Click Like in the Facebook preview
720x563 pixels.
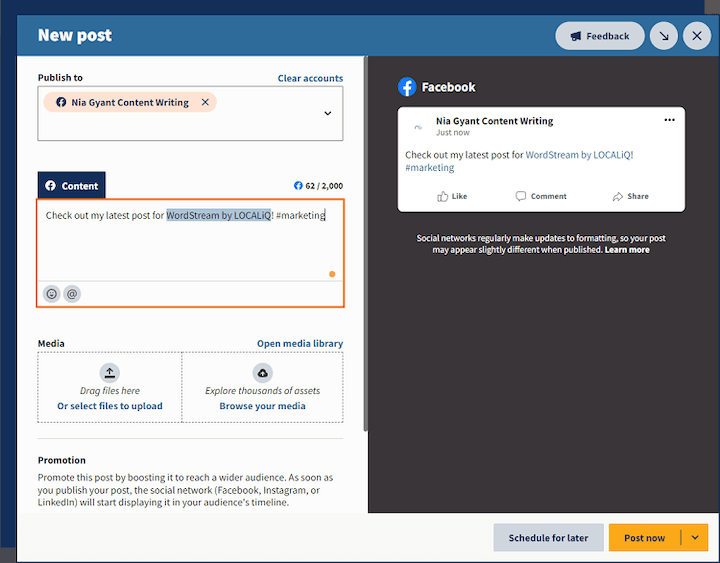point(452,196)
